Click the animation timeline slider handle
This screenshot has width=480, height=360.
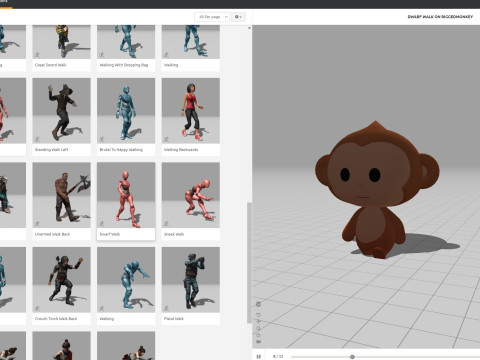pos(352,357)
